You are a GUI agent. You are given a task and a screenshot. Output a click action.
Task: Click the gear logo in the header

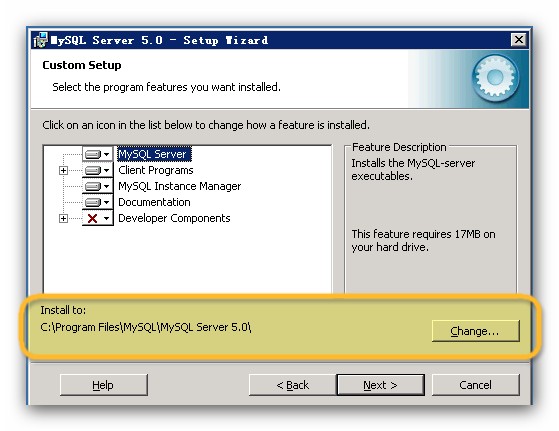pos(495,77)
